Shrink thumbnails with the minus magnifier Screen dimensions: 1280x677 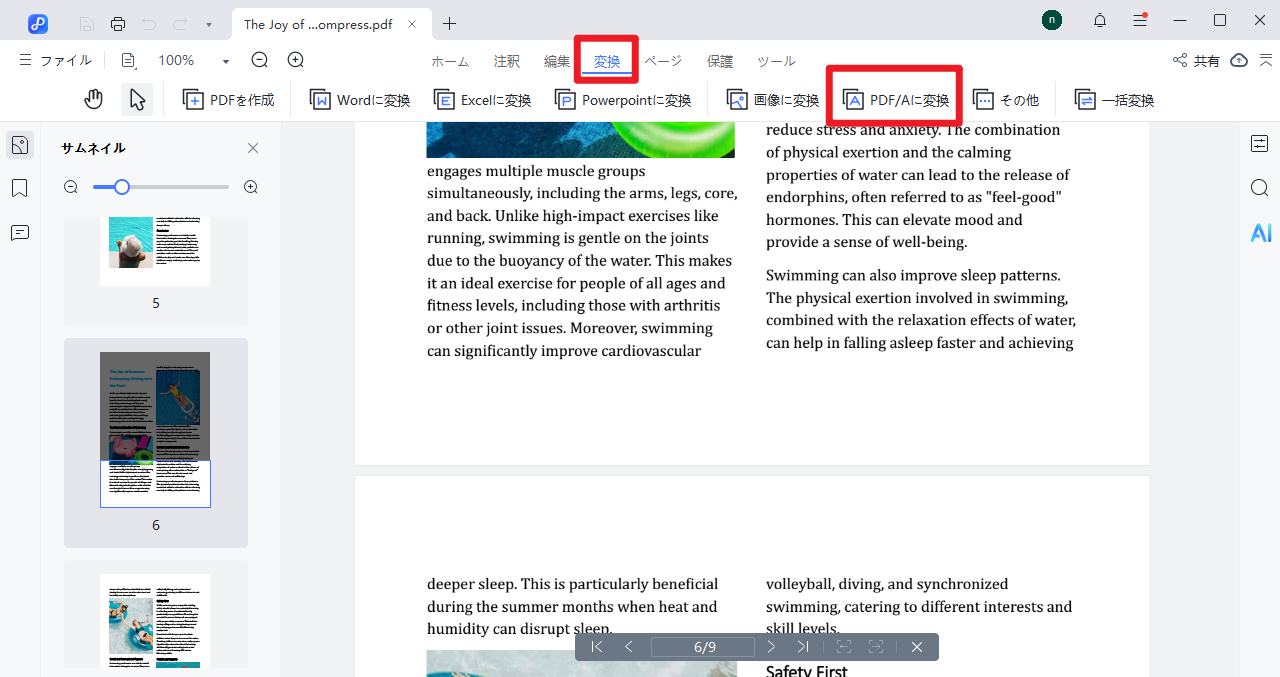pos(71,187)
